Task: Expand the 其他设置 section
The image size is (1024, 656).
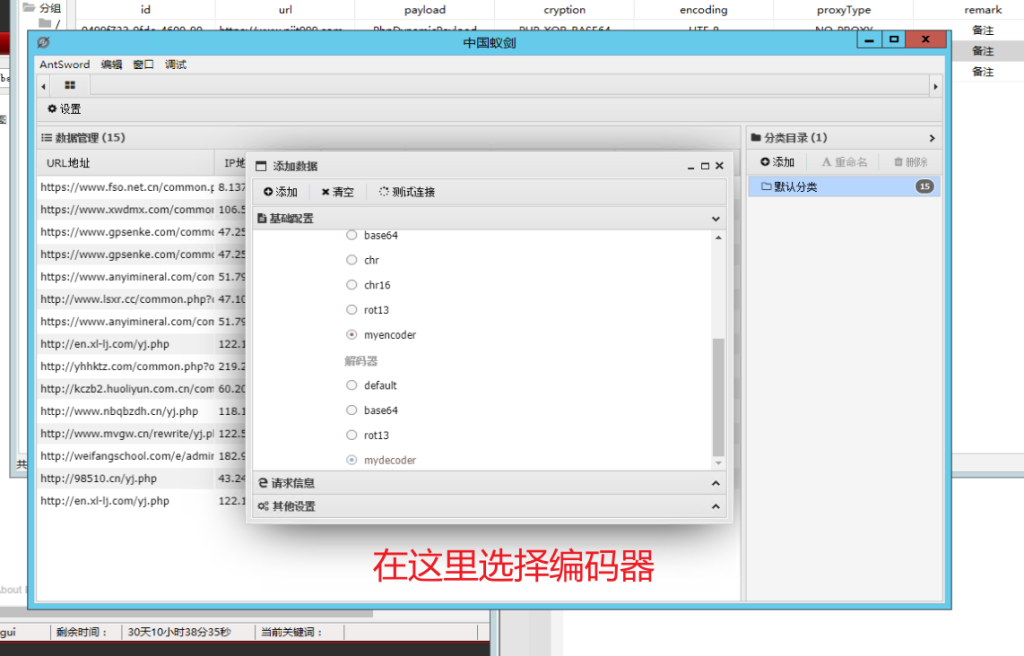Action: pyautogui.click(x=715, y=507)
